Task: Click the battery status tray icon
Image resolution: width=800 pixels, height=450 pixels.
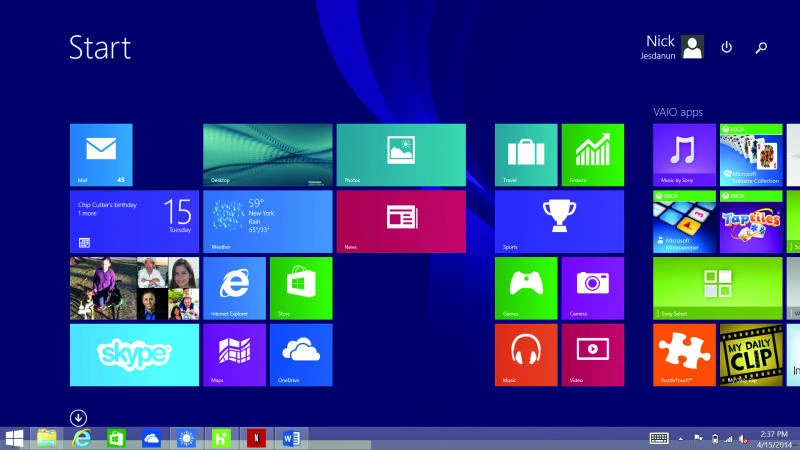Action: tap(715, 439)
